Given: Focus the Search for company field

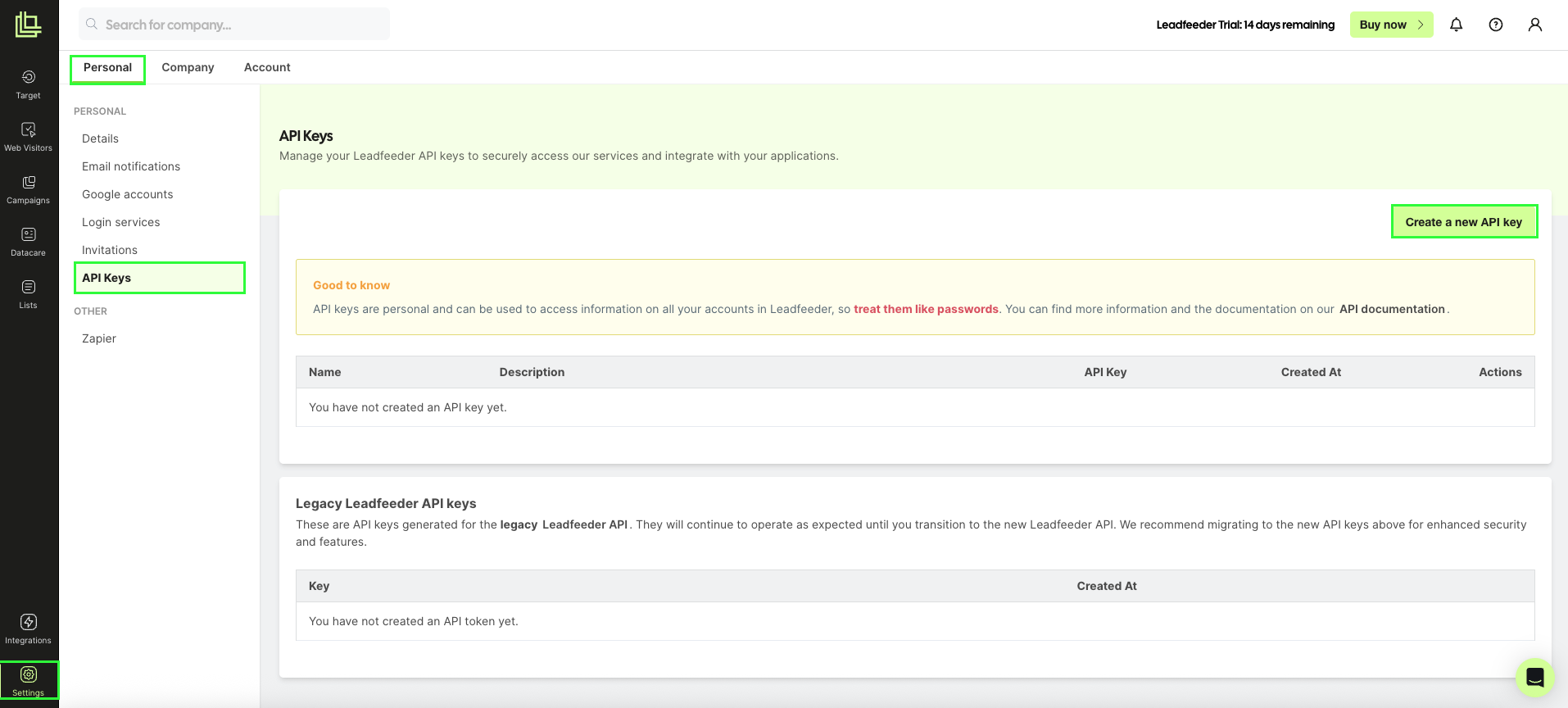Looking at the screenshot, I should click(x=234, y=25).
